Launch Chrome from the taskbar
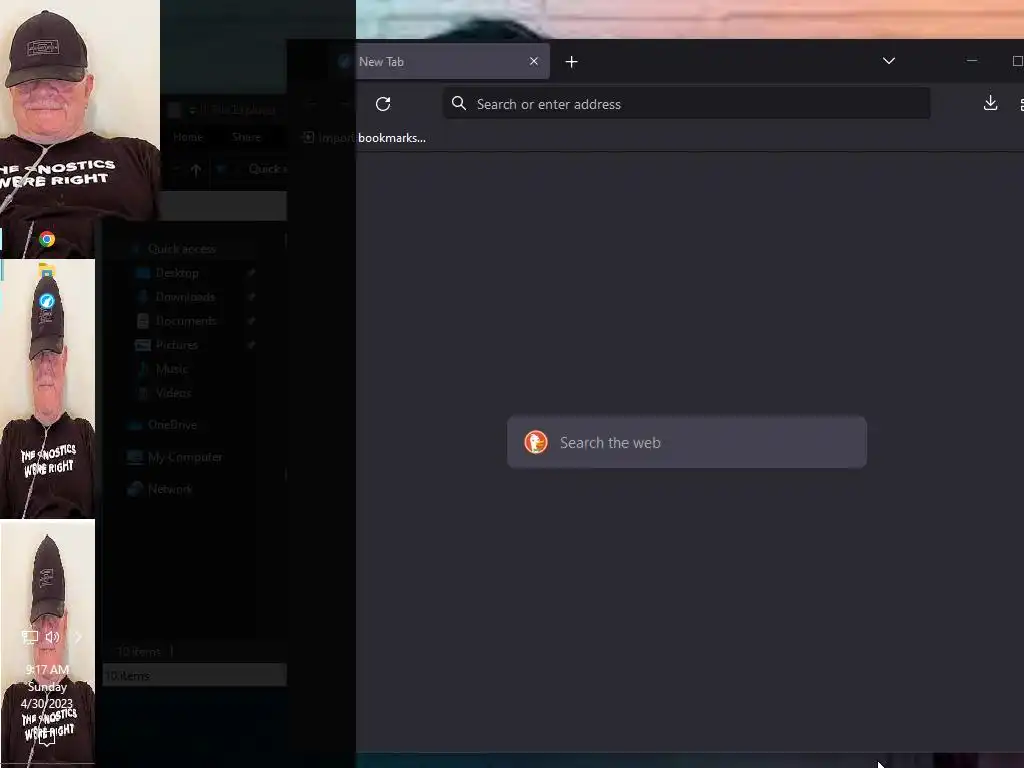The image size is (1024, 768). [47, 239]
